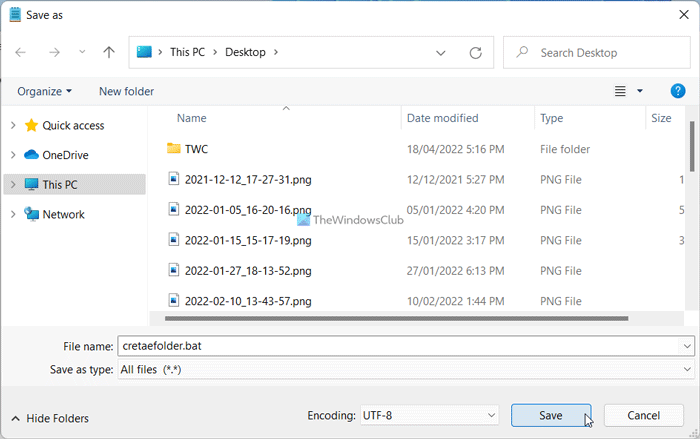This screenshot has width=700, height=439.
Task: Select Quick access in navigation pane
Action: (x=73, y=125)
